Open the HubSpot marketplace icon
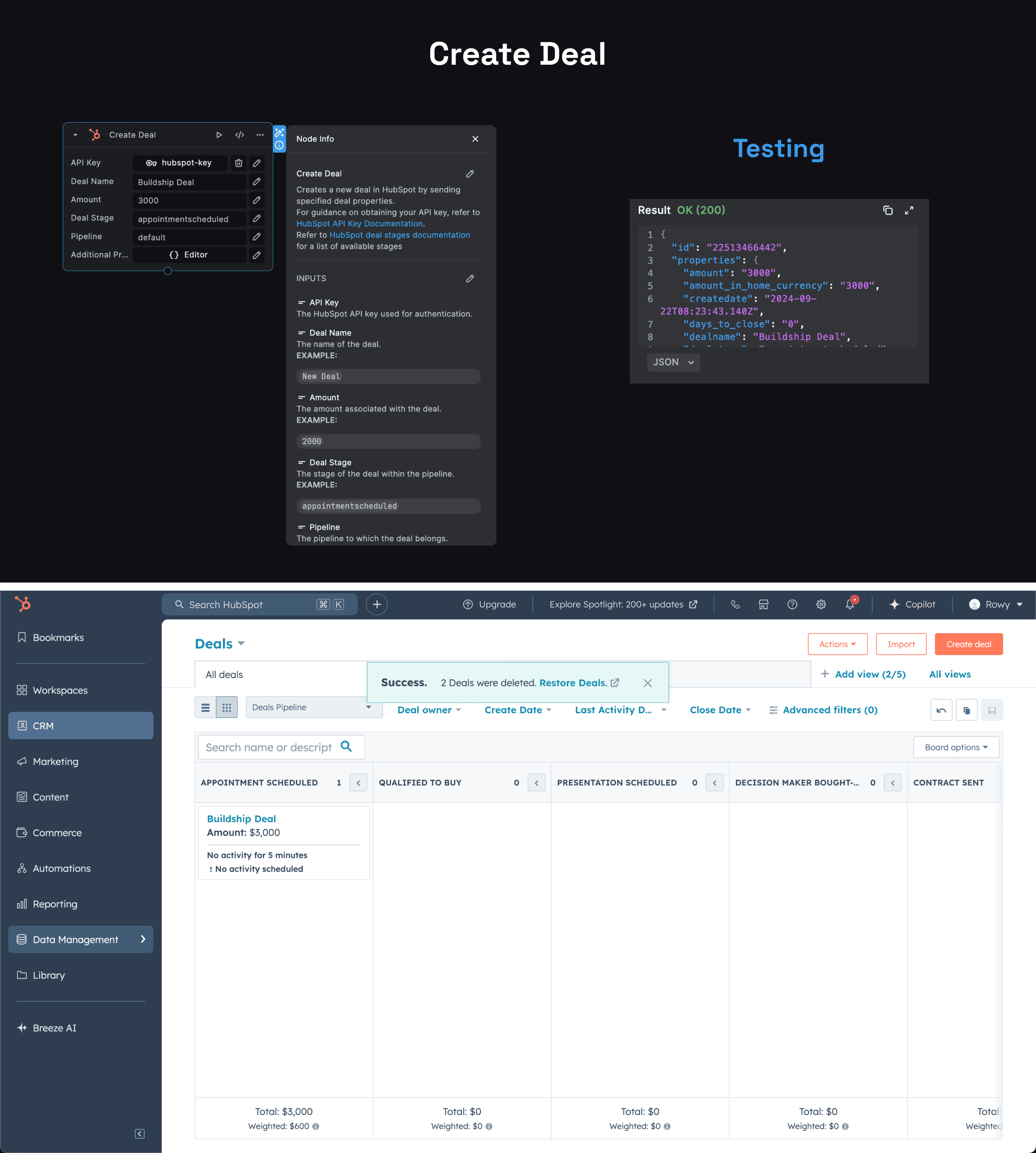The width and height of the screenshot is (1036, 1153). point(763,604)
